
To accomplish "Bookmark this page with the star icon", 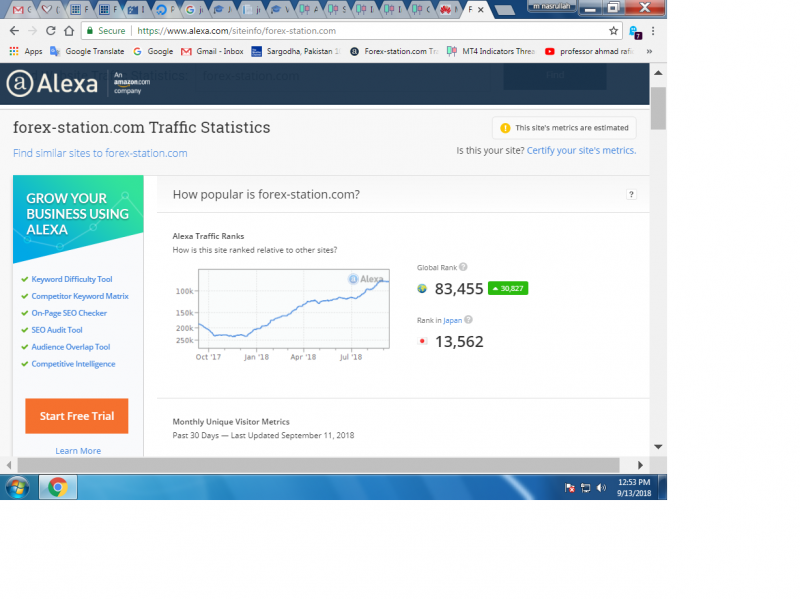I will pyautogui.click(x=613, y=31).
